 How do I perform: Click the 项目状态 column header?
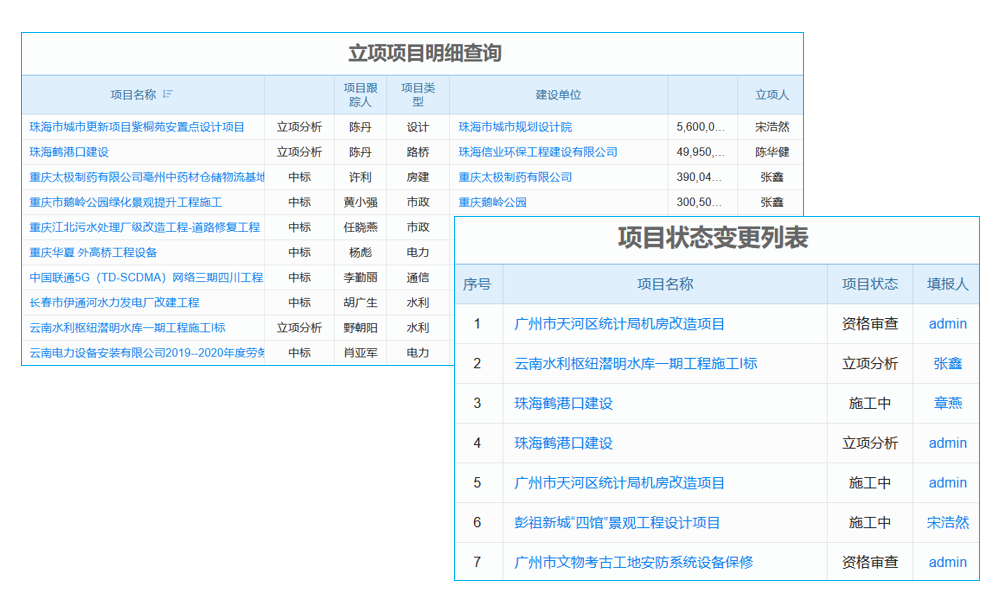(869, 284)
